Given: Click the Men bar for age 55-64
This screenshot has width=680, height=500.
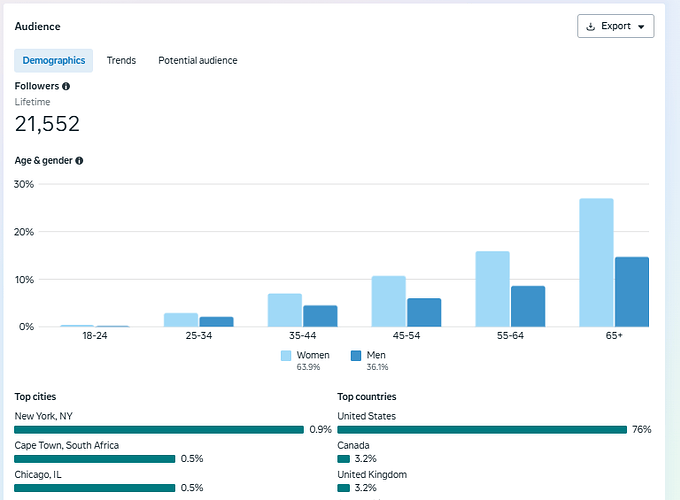Looking at the screenshot, I should click(528, 306).
